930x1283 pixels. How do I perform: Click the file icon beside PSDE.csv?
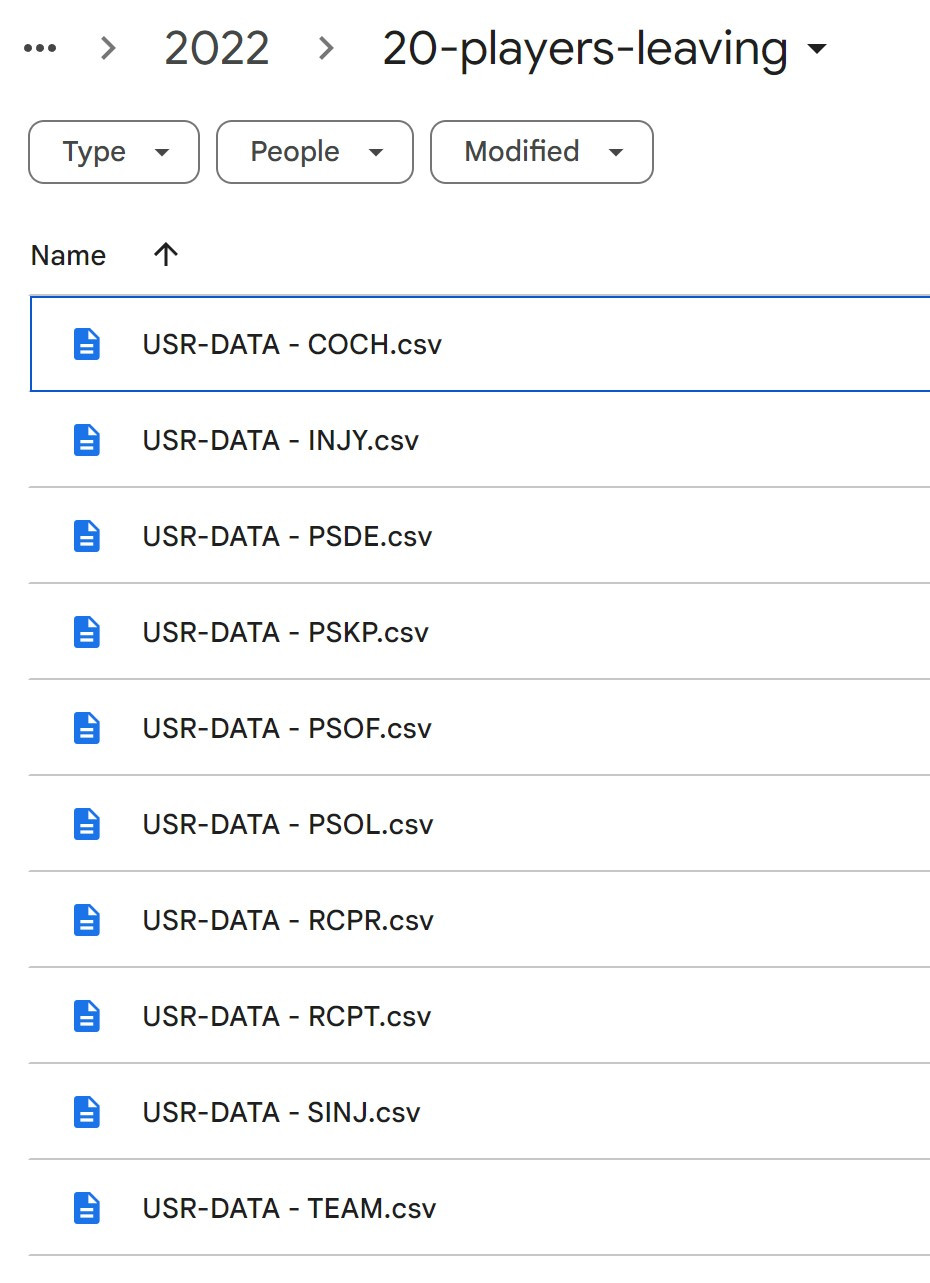tap(87, 537)
